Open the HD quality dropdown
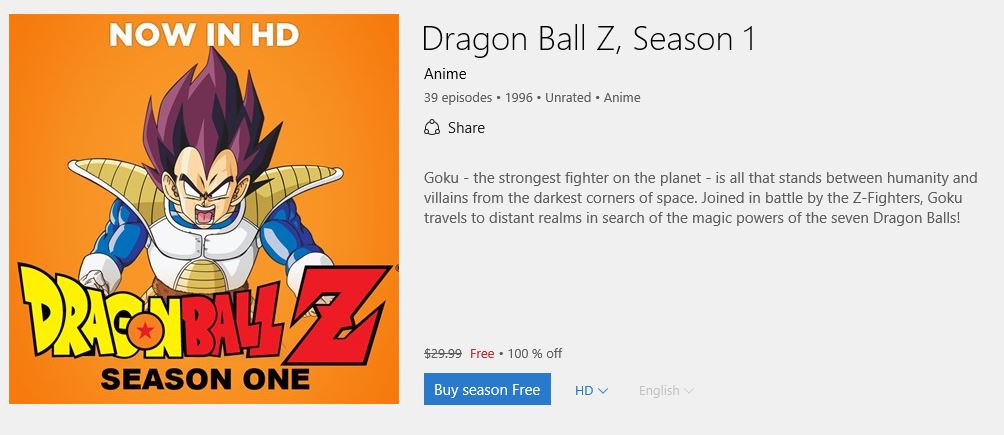The image size is (1004, 435). point(591,390)
